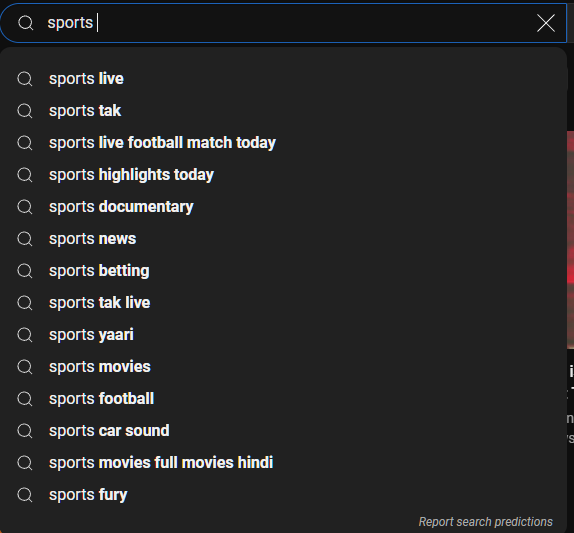Select the 'sports live' suggestion
This screenshot has height=533, width=574.
tap(283, 79)
